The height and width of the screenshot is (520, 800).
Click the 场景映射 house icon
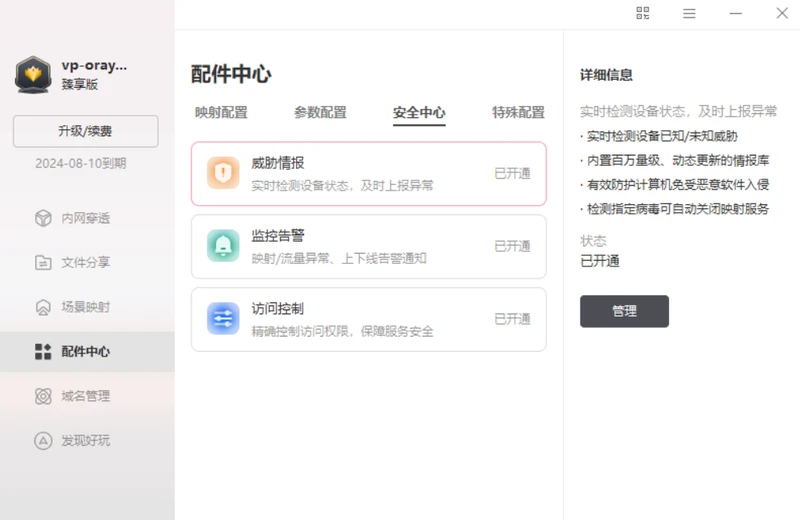coord(43,307)
